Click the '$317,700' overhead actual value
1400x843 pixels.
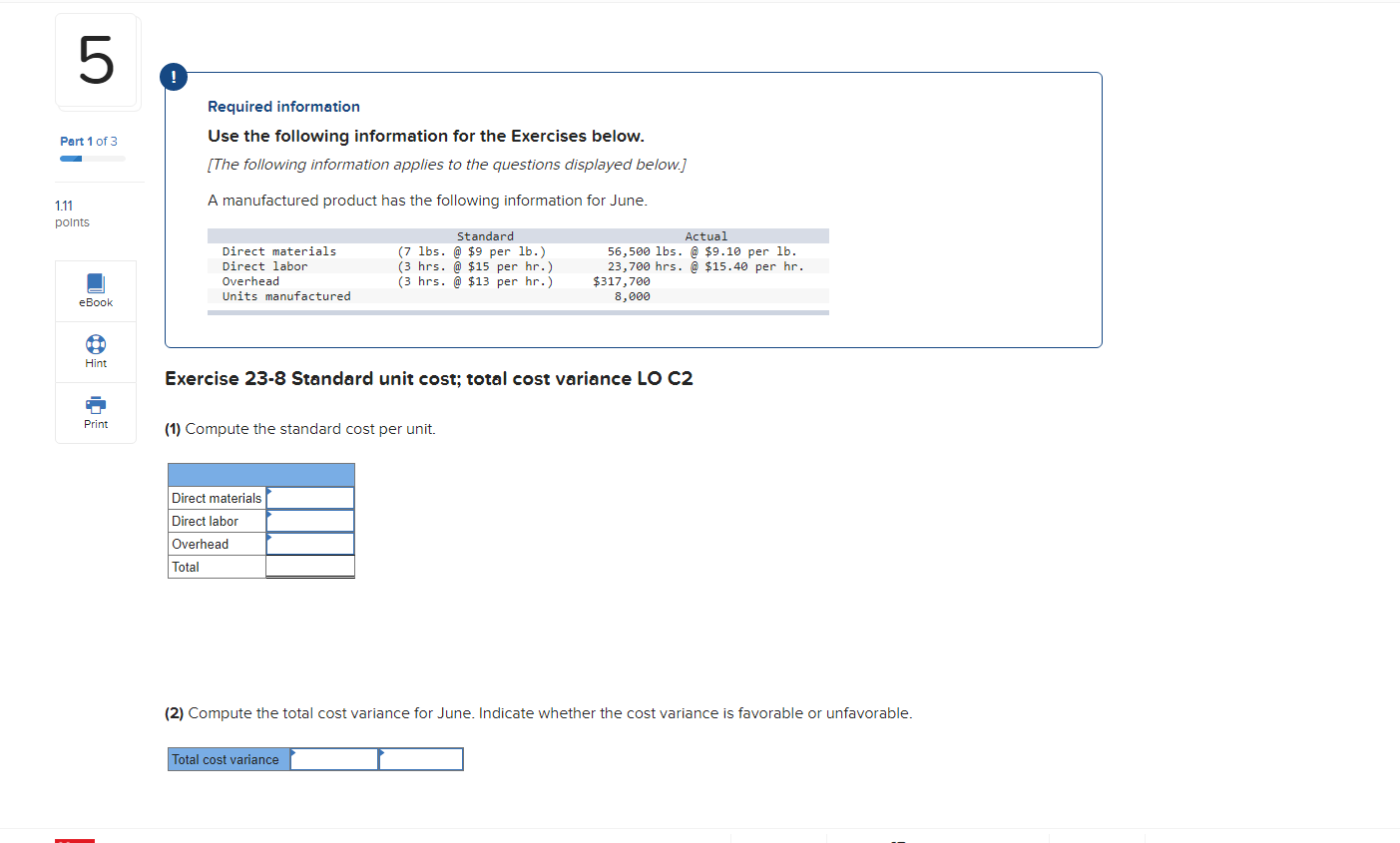622,281
